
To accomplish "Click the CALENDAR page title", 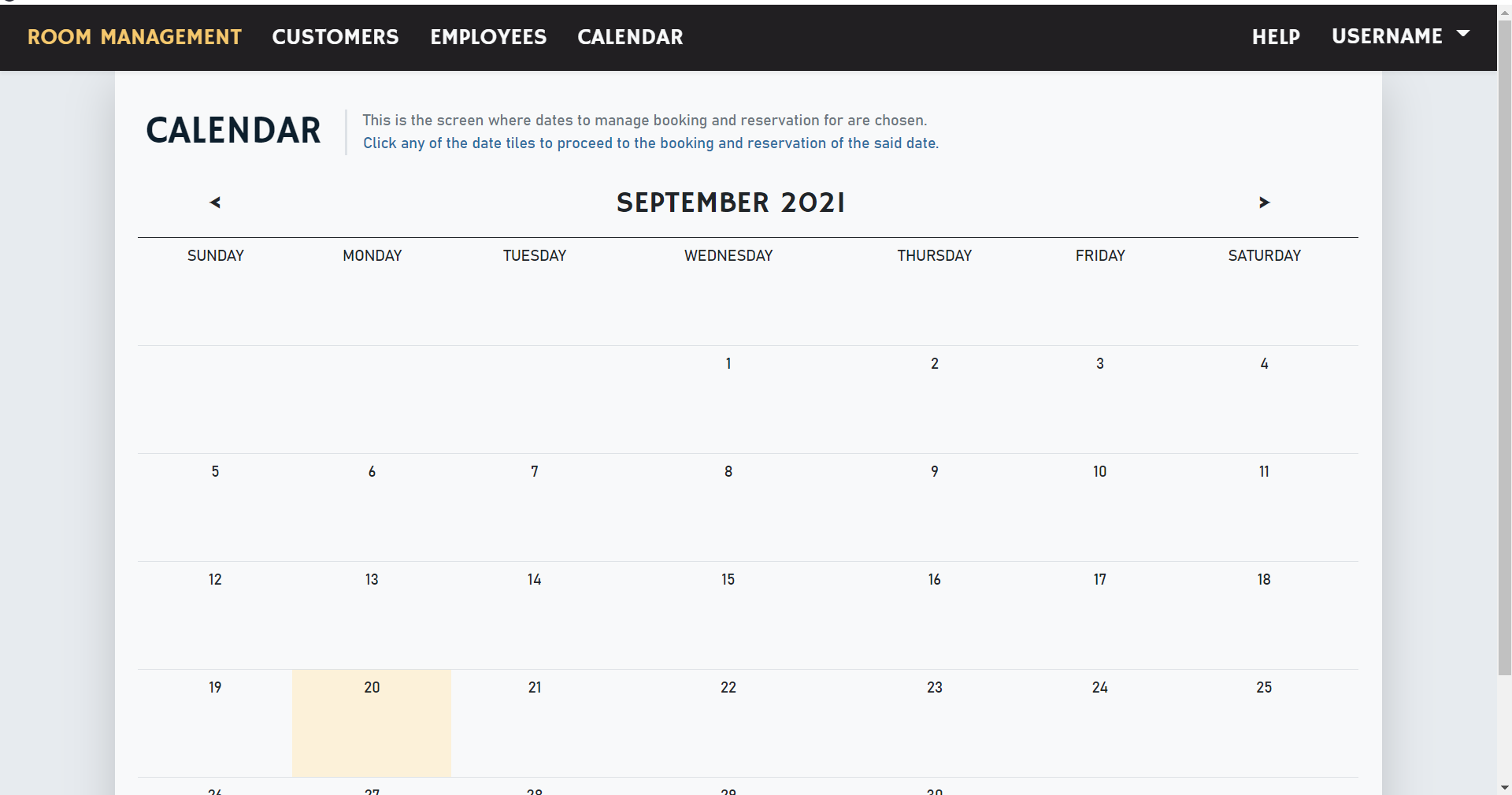I will [233, 131].
